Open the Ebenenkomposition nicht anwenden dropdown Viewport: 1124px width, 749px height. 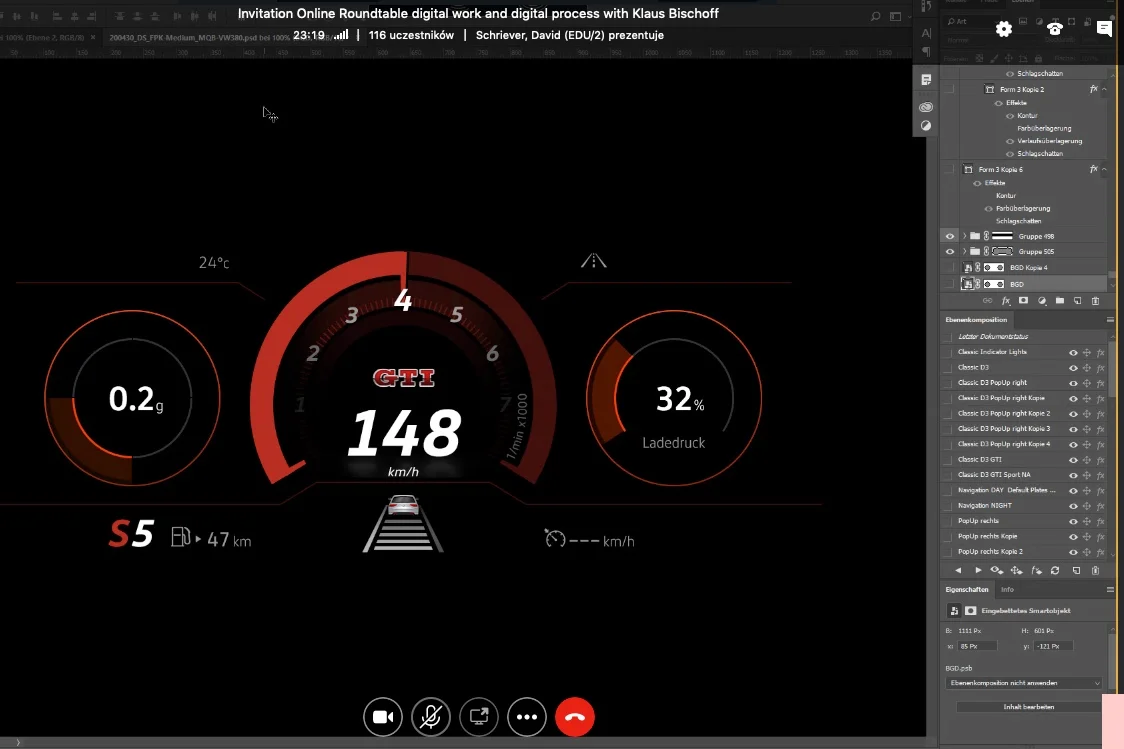1024,683
